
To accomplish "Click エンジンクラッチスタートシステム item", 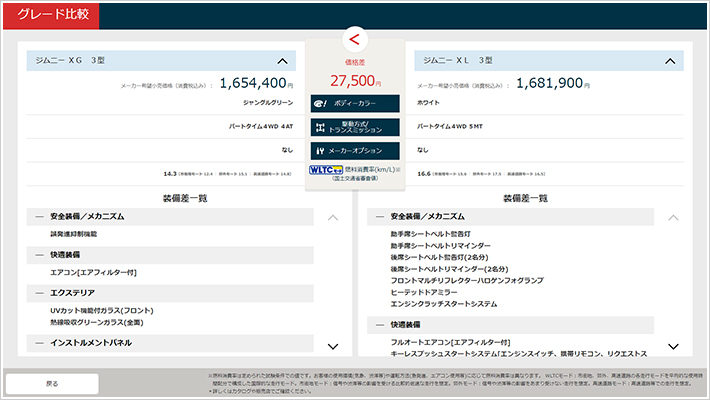I will (x=444, y=304).
